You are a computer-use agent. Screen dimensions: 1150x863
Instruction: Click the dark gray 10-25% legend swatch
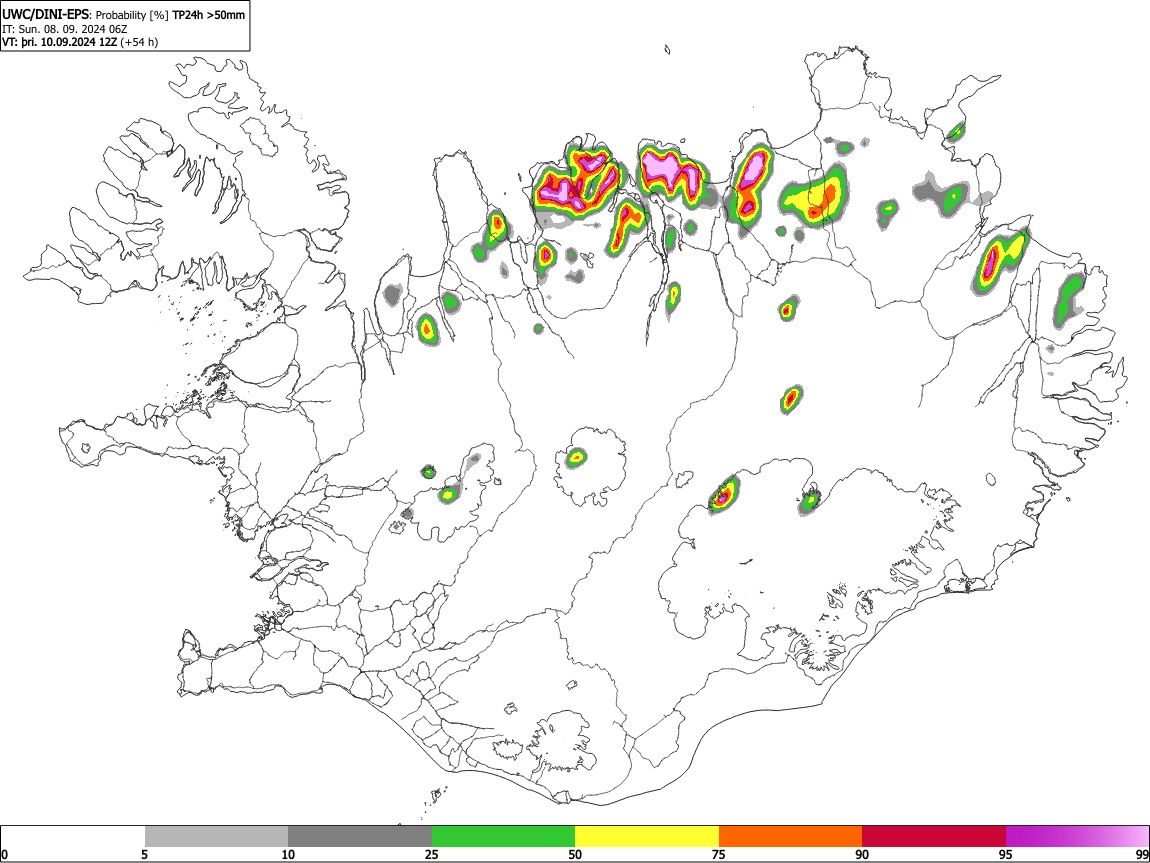pos(360,837)
